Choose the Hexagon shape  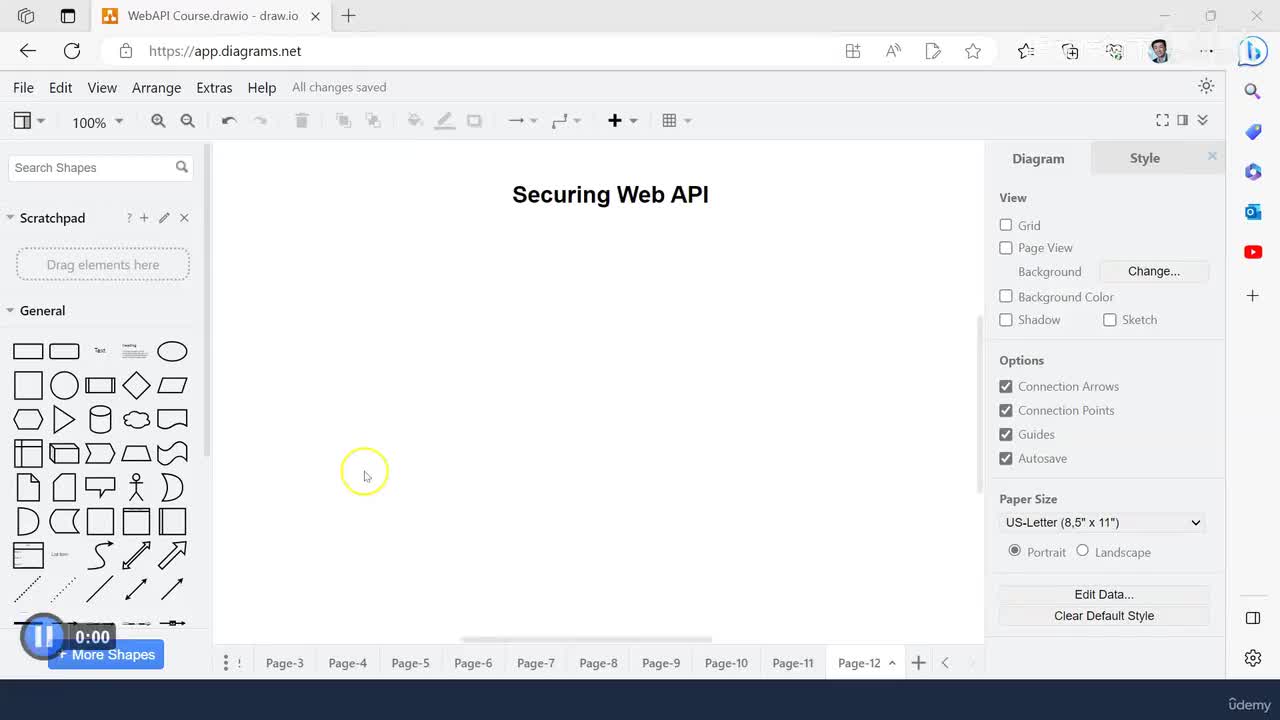(x=28, y=419)
